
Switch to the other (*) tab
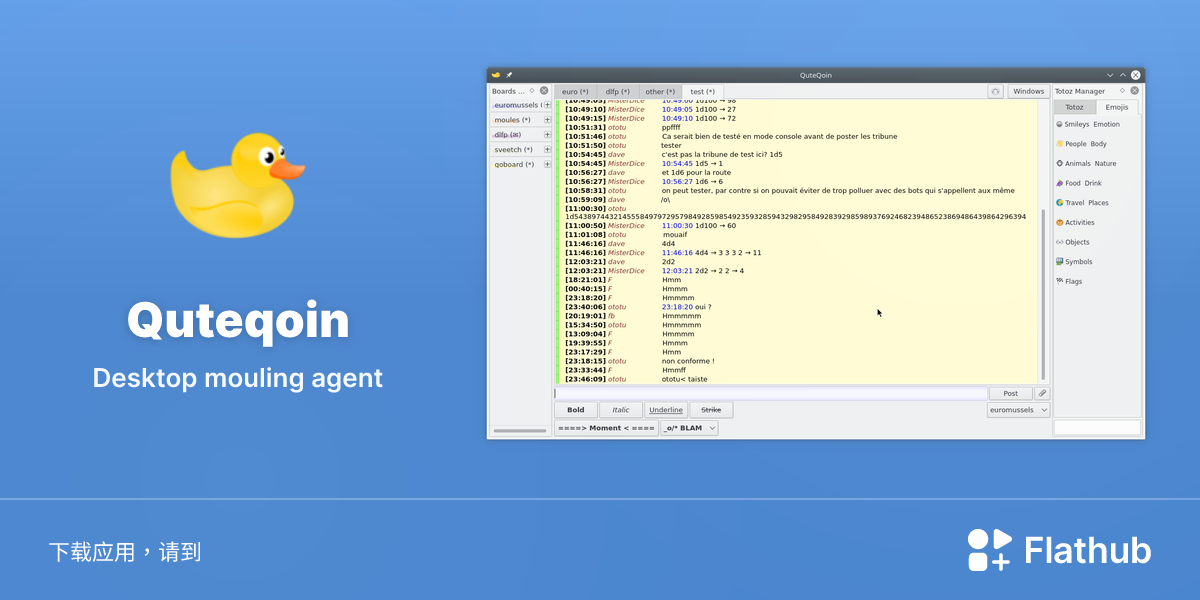660,91
